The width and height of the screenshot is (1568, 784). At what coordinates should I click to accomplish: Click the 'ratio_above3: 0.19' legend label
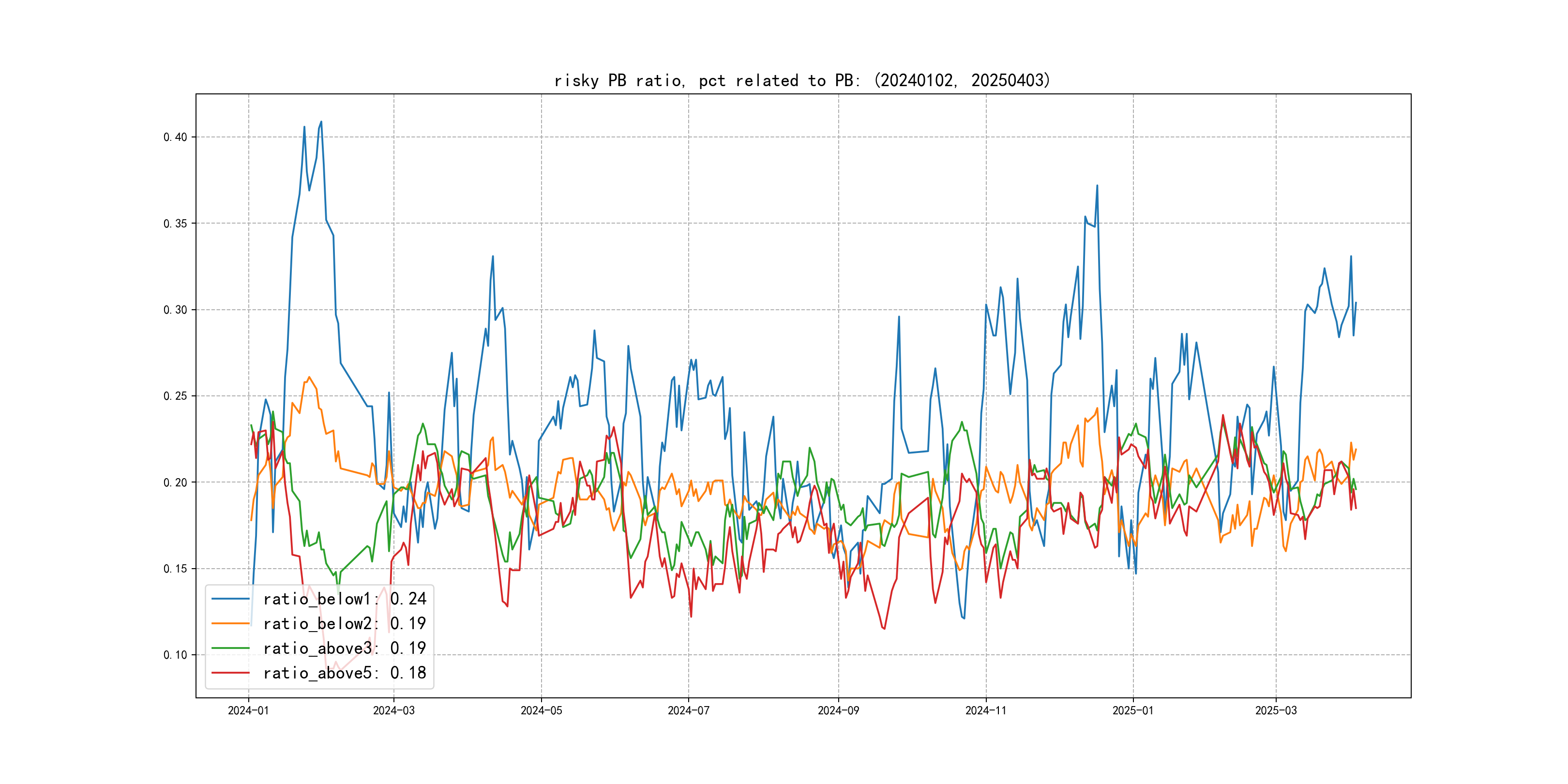coord(345,648)
